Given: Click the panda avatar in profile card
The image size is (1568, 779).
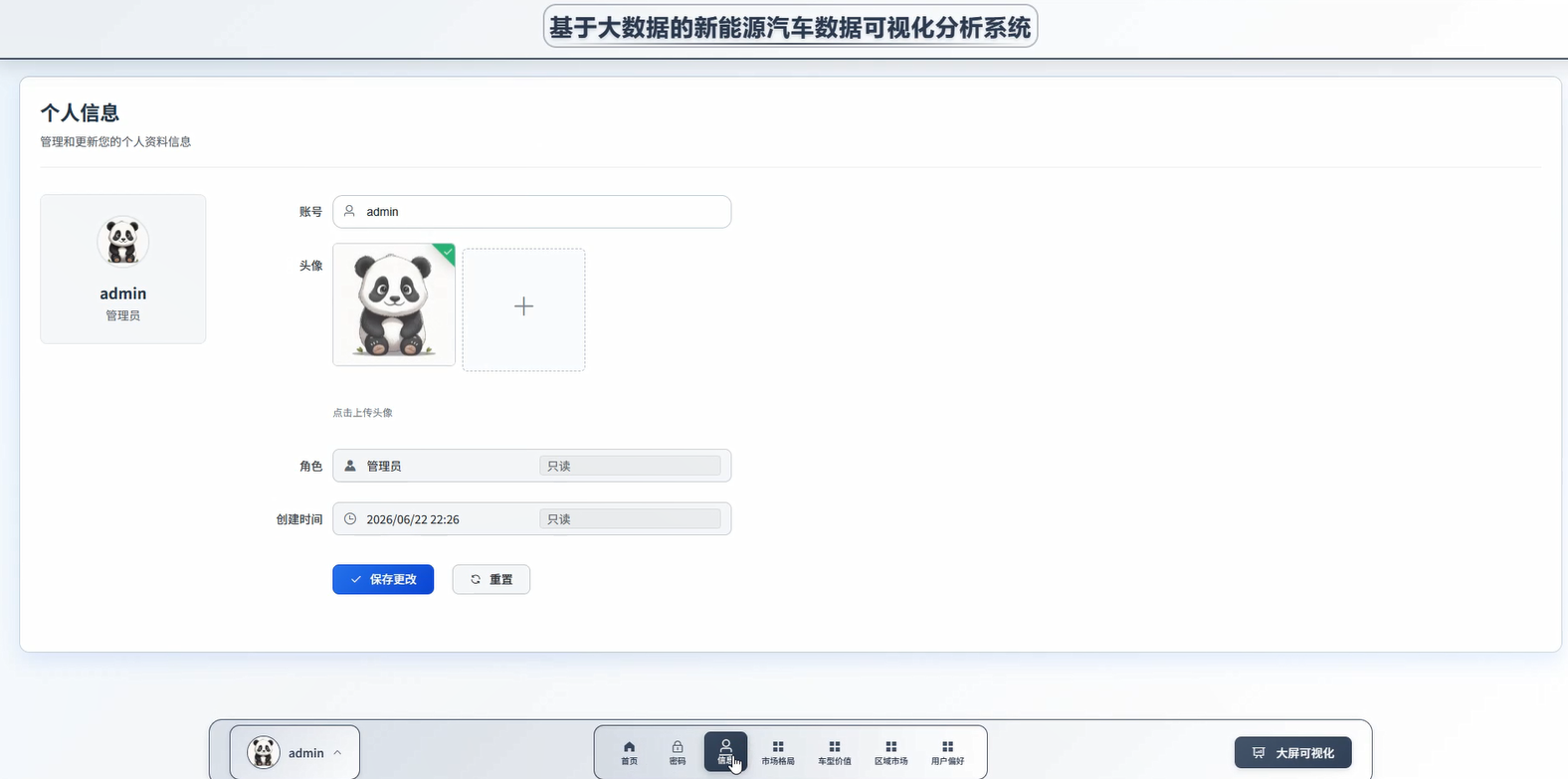Looking at the screenshot, I should pyautogui.click(x=123, y=242).
